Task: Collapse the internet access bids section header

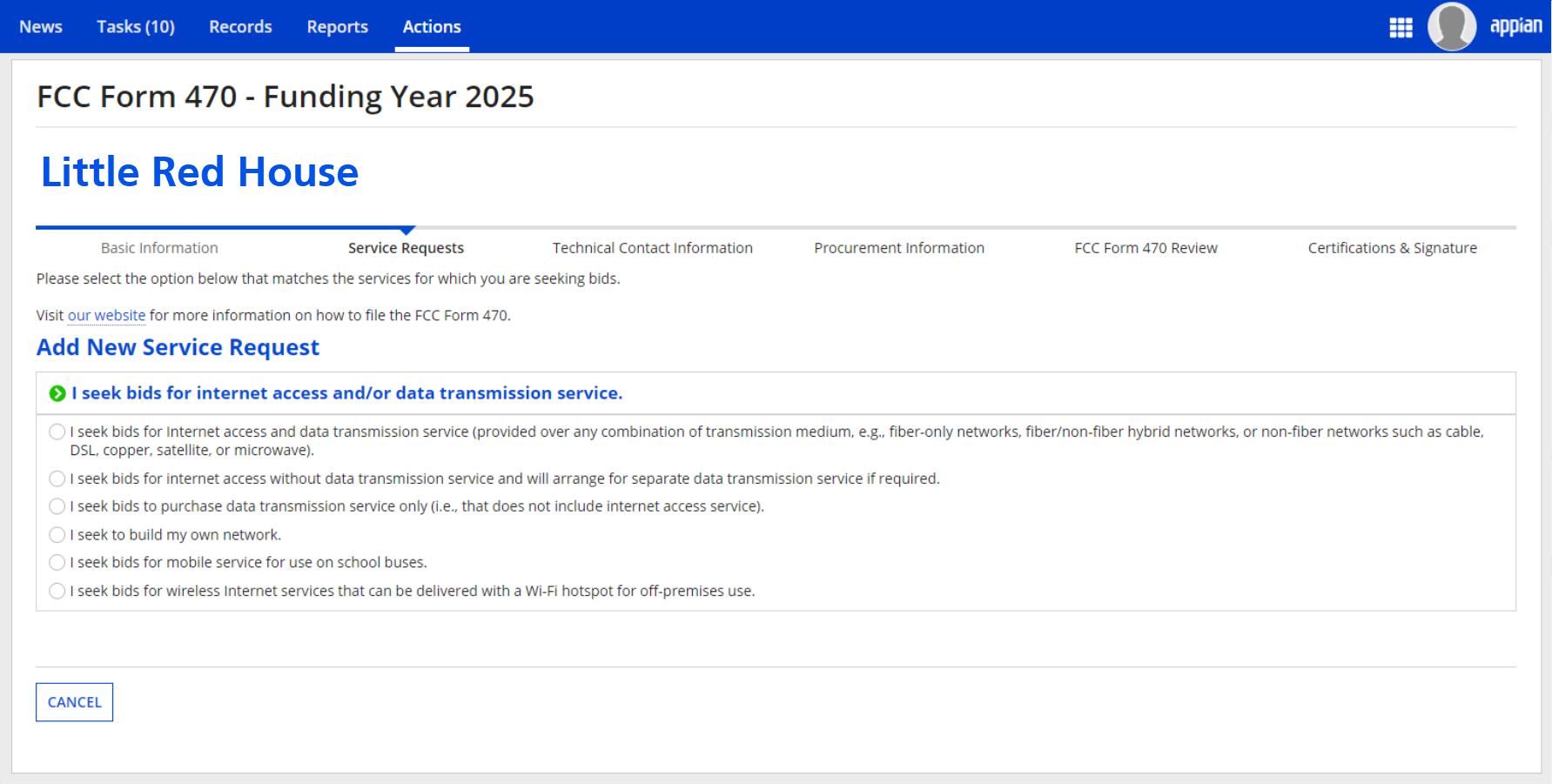Action: tap(346, 393)
